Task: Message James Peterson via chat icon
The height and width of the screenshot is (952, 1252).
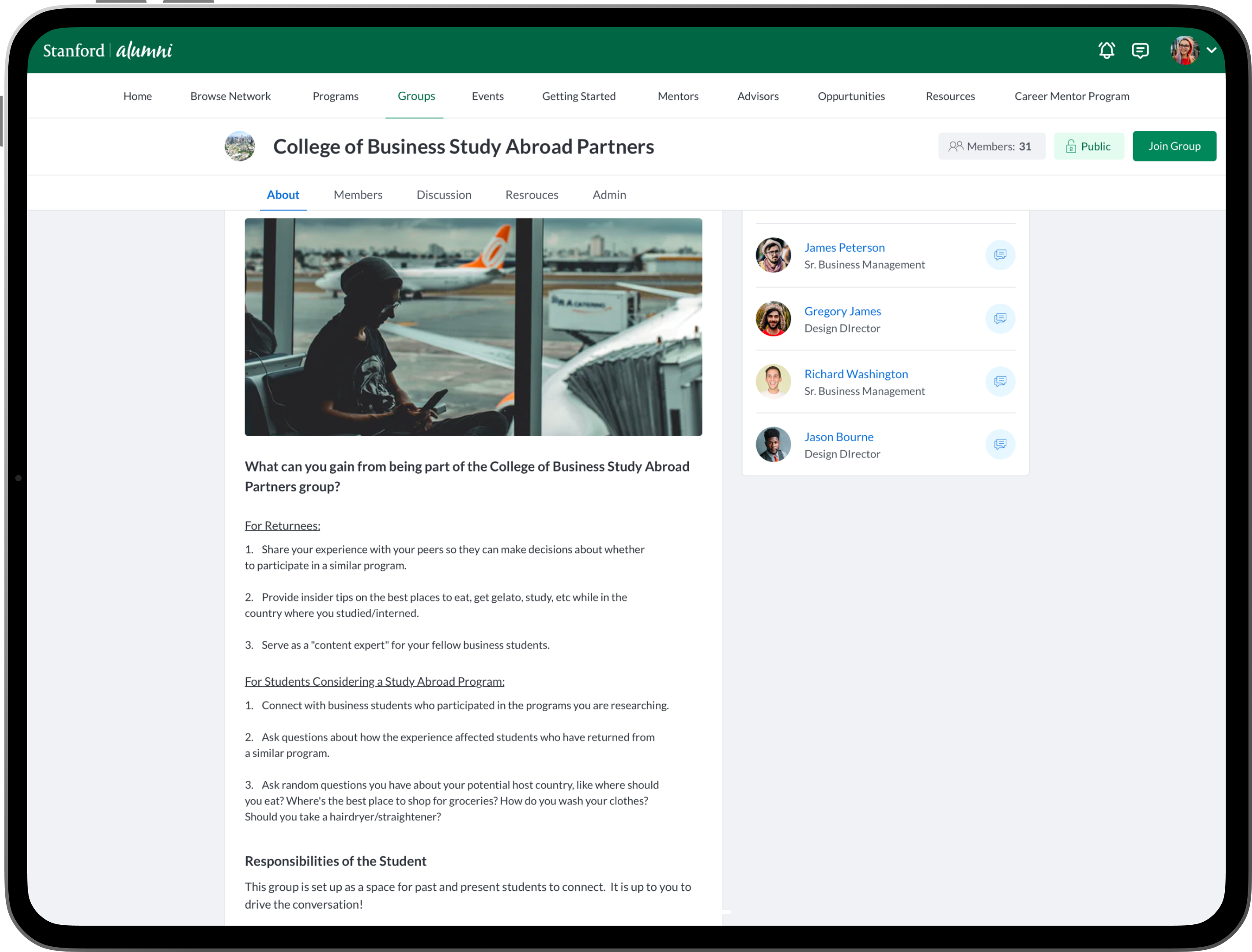Action: (x=1000, y=255)
